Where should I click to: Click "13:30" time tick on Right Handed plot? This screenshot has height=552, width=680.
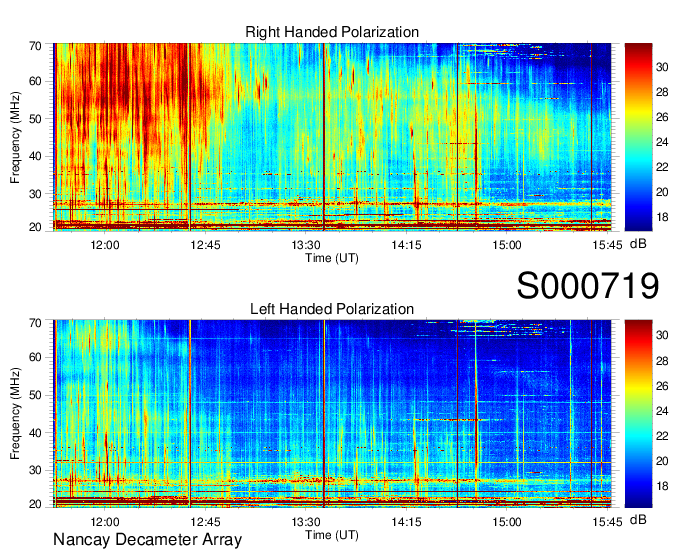pos(306,245)
